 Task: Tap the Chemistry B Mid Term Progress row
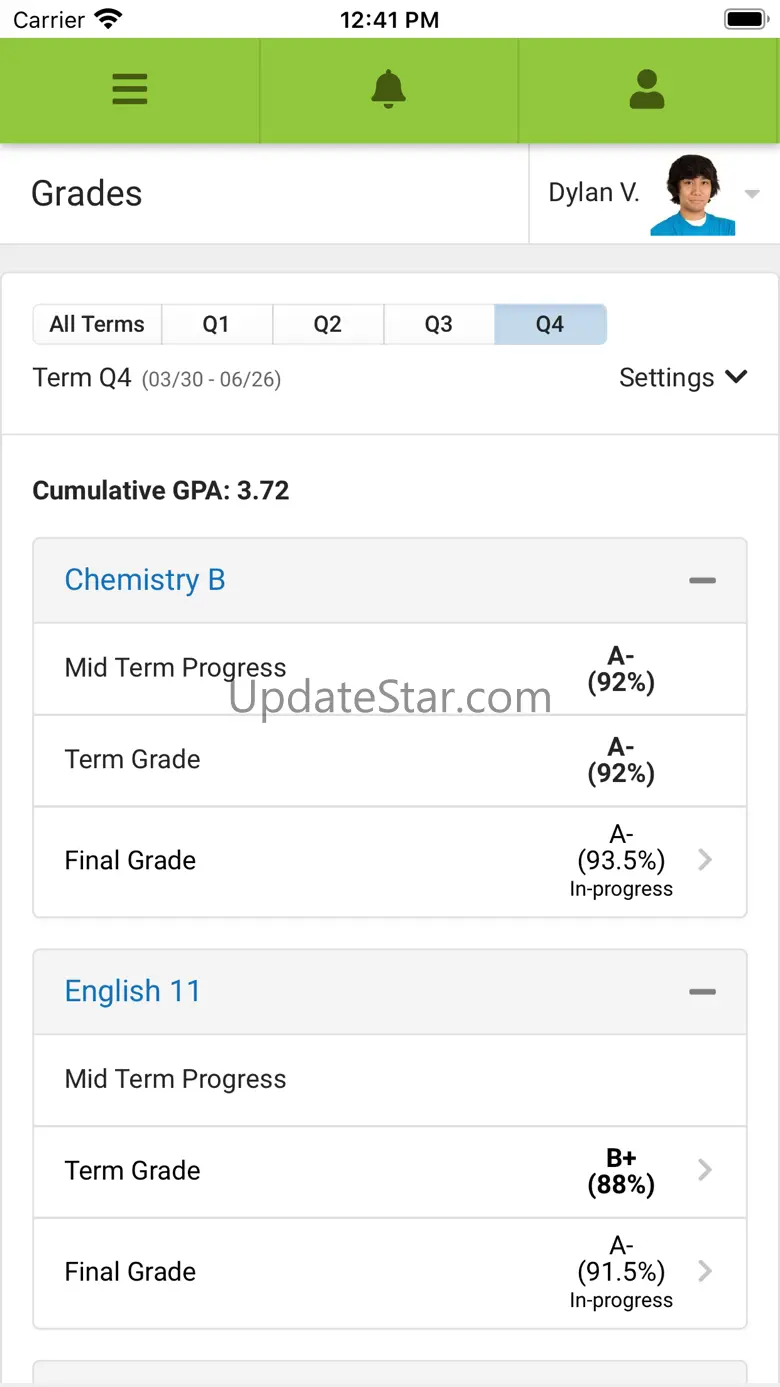pos(390,668)
